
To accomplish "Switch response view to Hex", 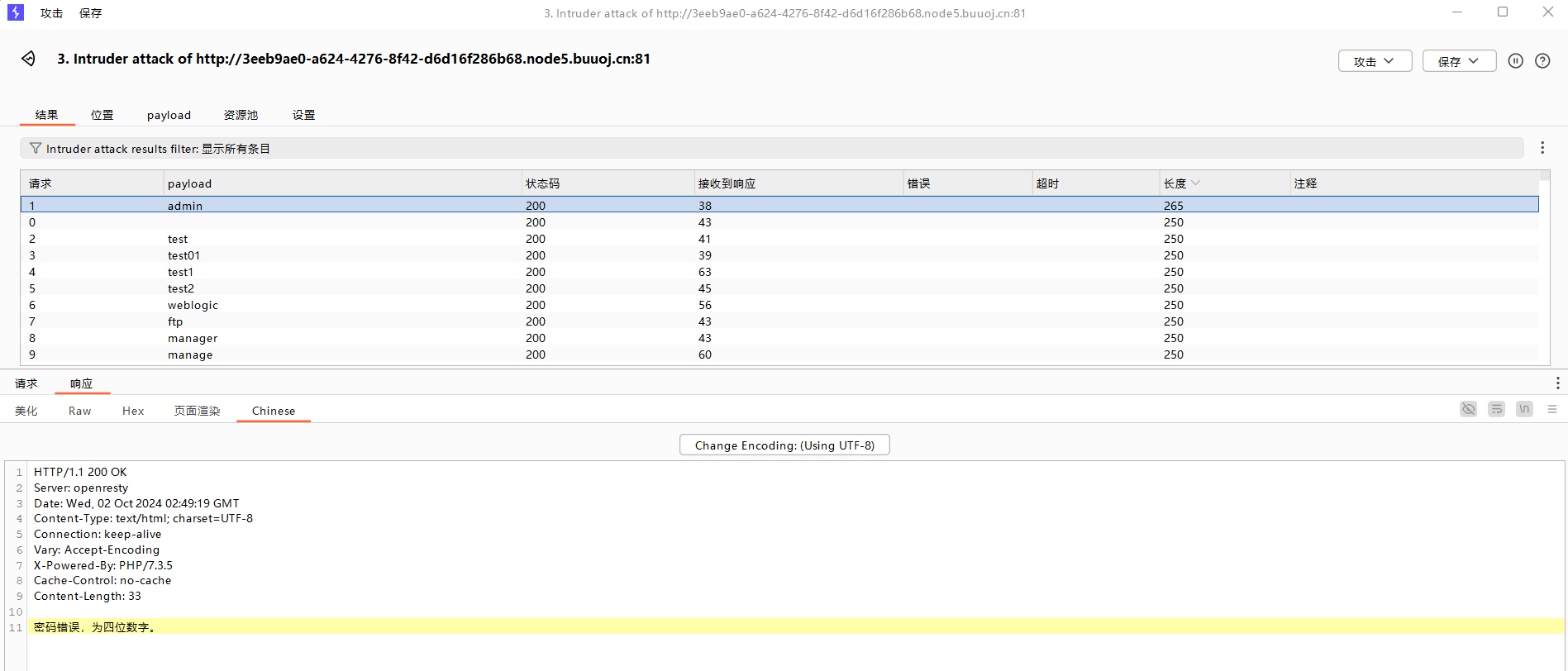I will (133, 411).
